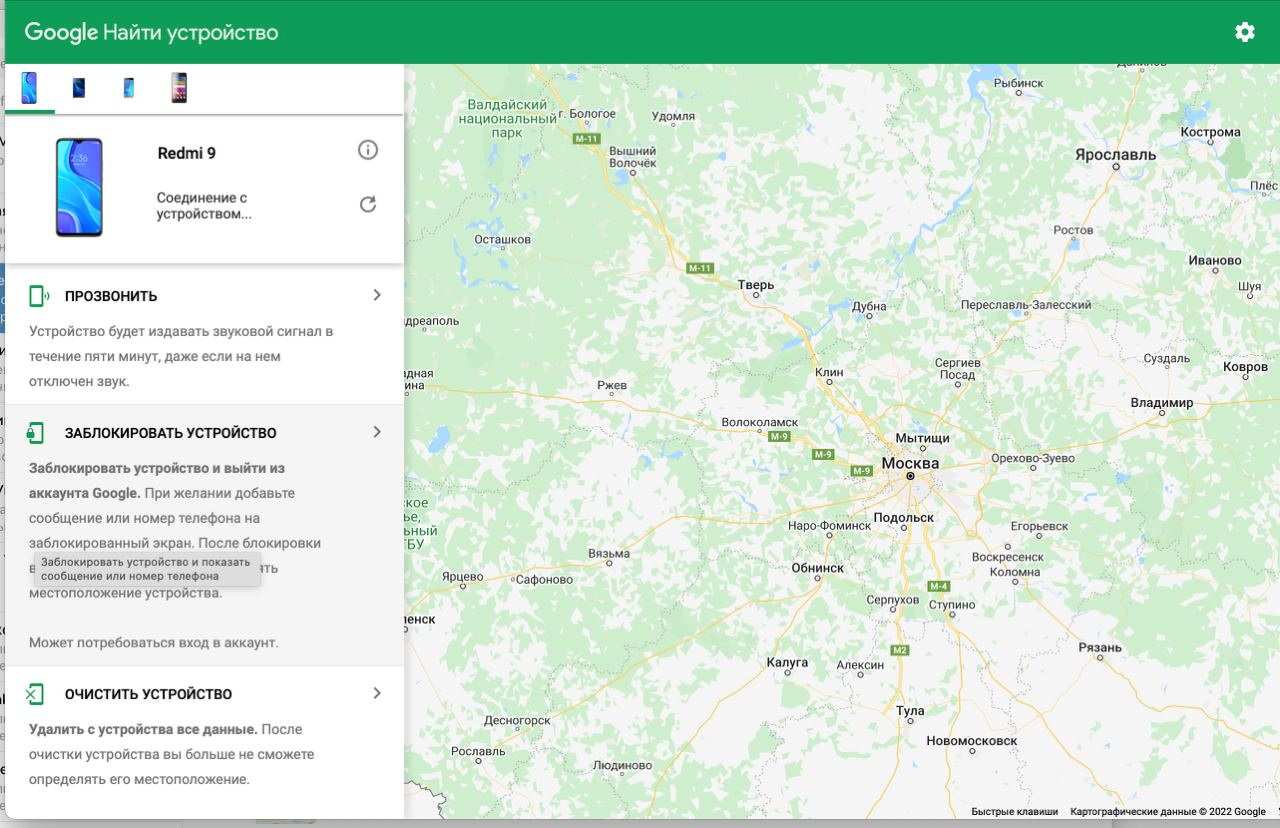The image size is (1280, 828).
Task: Click the ringing phone icon beside ПРОЗВОНИТЬ
Action: click(x=38, y=296)
